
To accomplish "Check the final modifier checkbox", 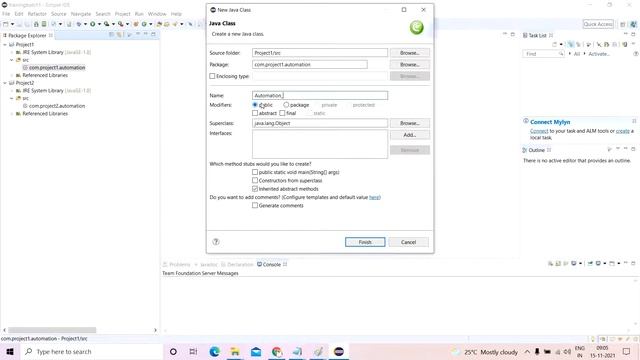I will tap(282, 113).
